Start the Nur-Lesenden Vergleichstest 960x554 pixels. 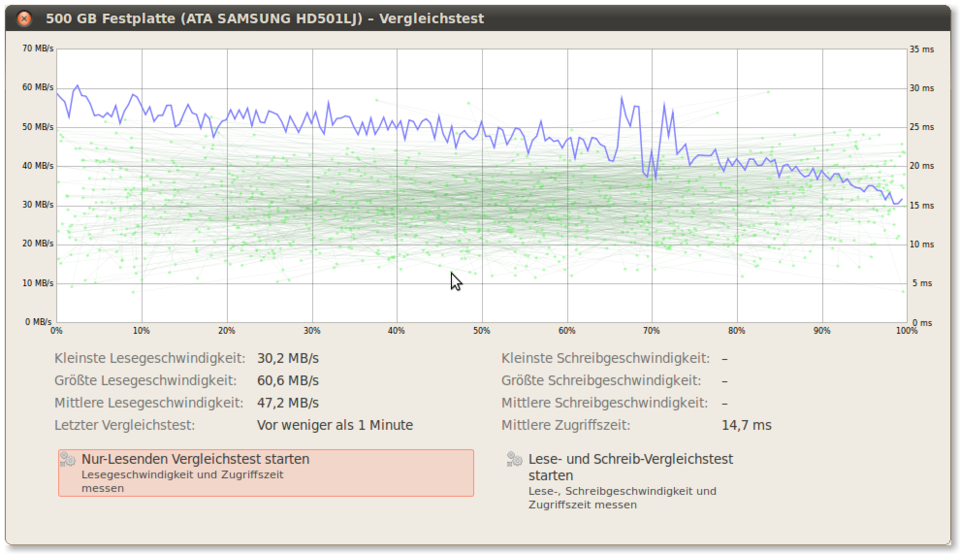coord(266,473)
